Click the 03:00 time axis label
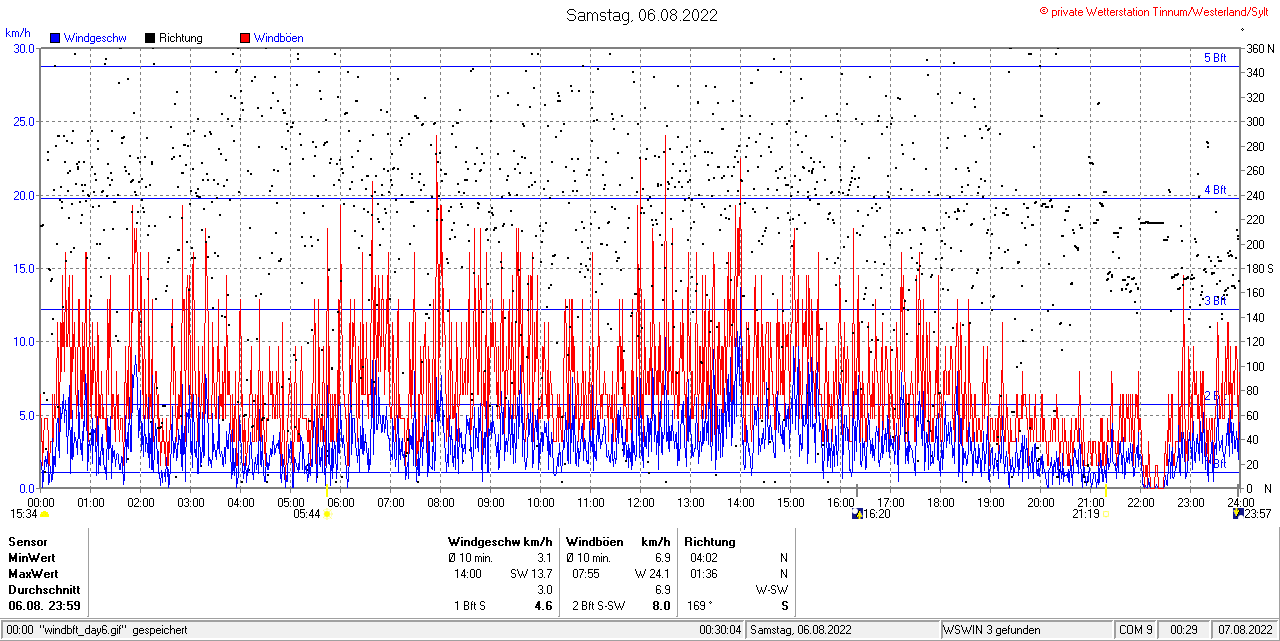The height and width of the screenshot is (641, 1280). tap(191, 502)
